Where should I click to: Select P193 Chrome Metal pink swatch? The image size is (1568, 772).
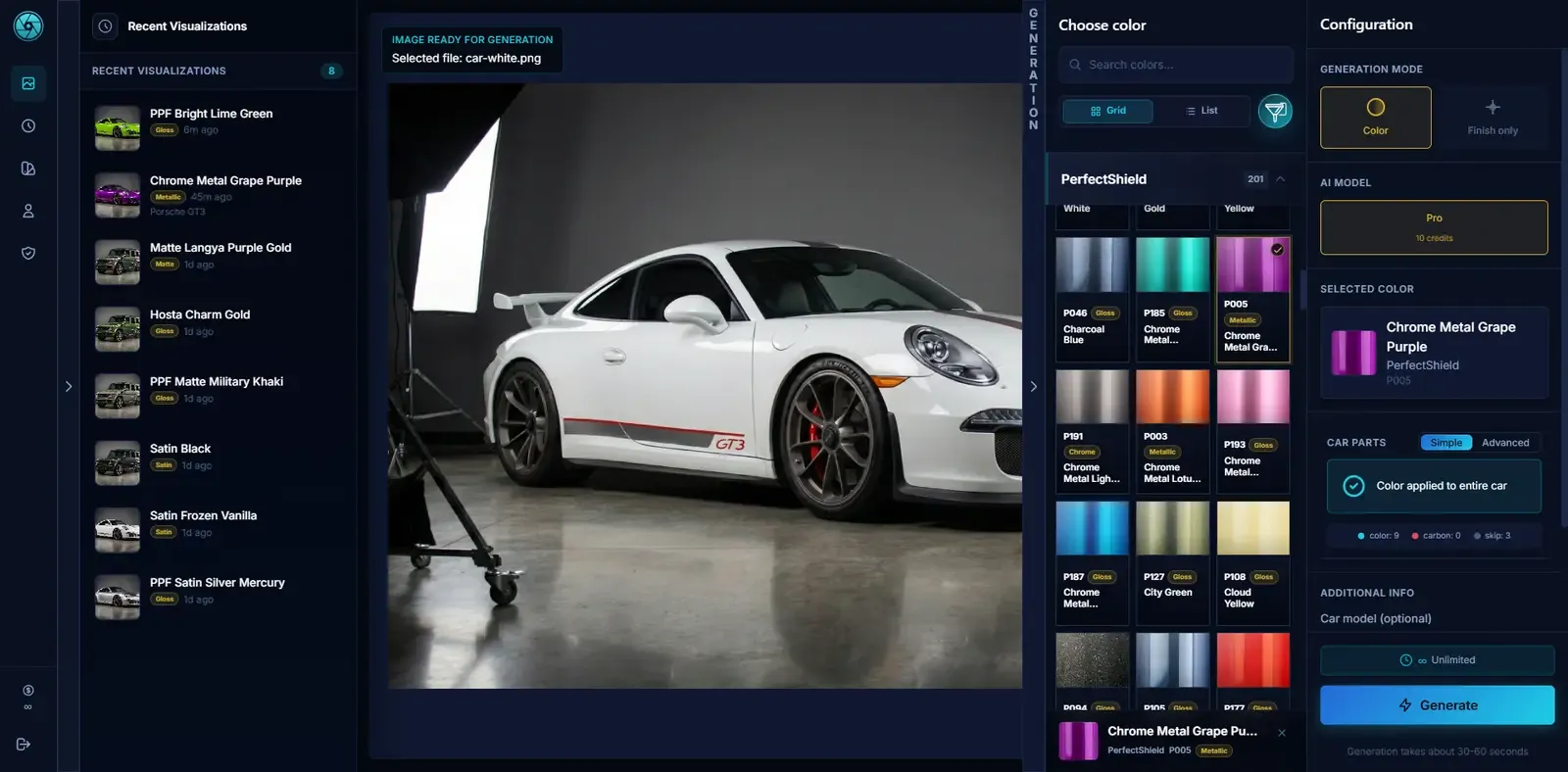1252,431
